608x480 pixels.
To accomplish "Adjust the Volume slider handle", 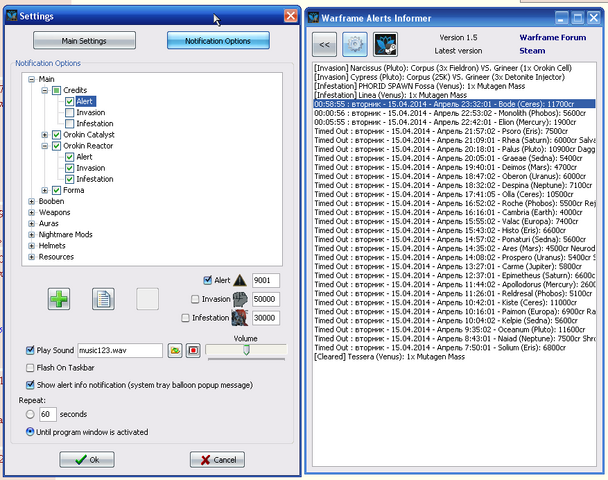I will [x=246, y=350].
